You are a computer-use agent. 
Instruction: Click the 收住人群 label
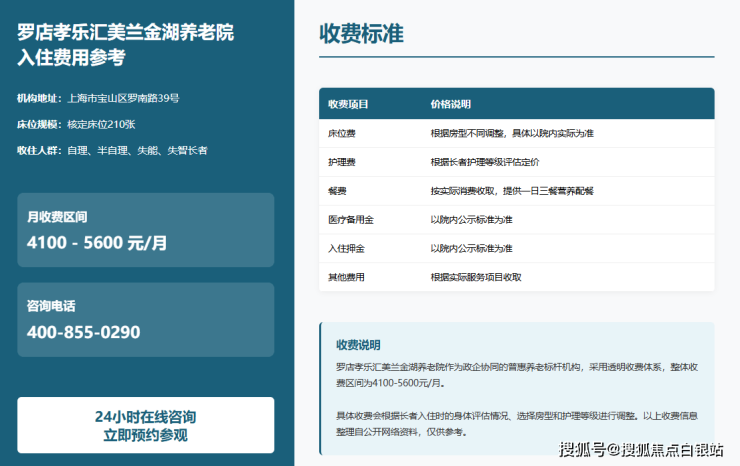[x=39, y=150]
